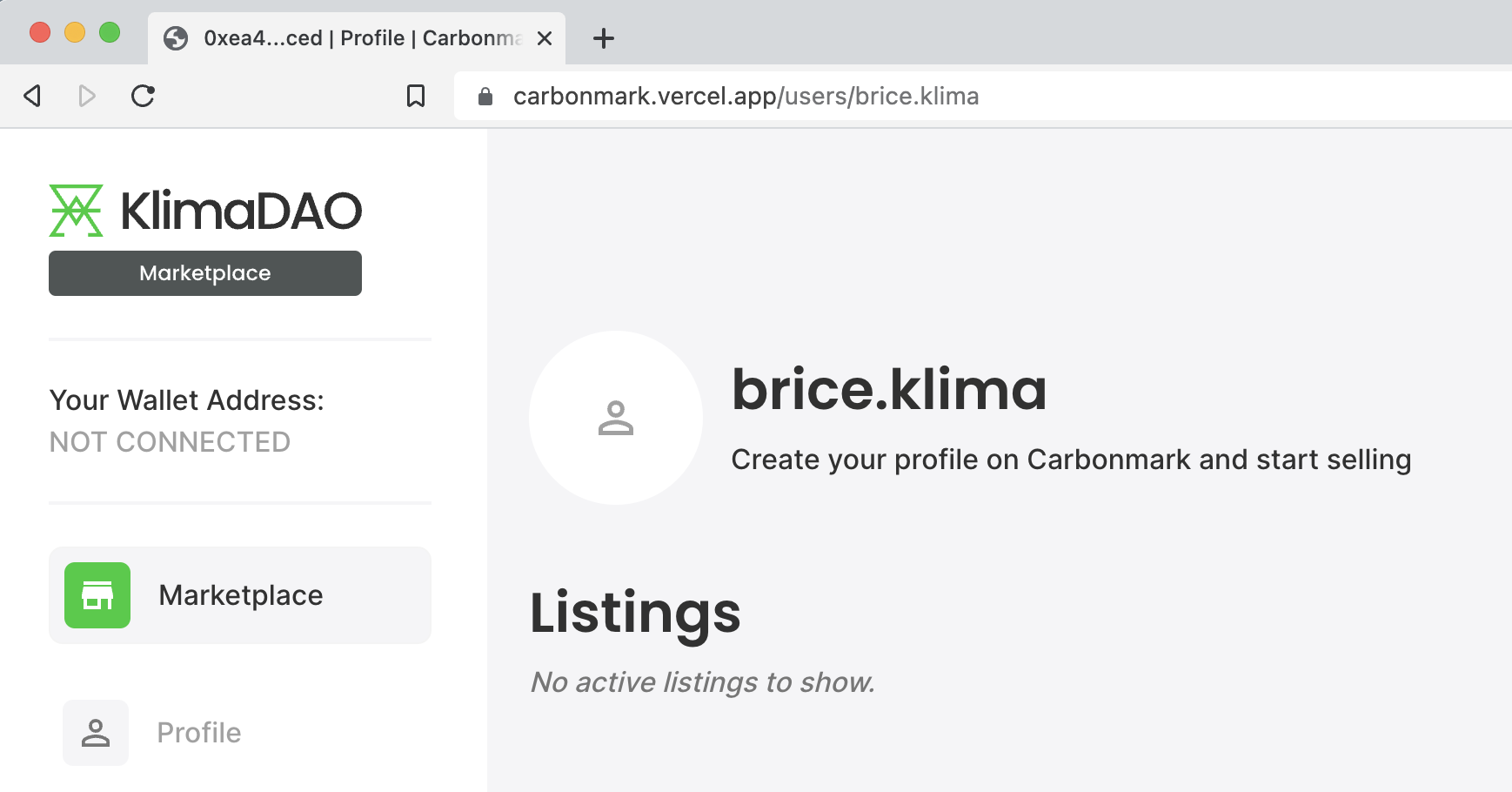Click the Marketplace badge under KlimaDAO logo
This screenshot has width=1512, height=792.
(205, 272)
